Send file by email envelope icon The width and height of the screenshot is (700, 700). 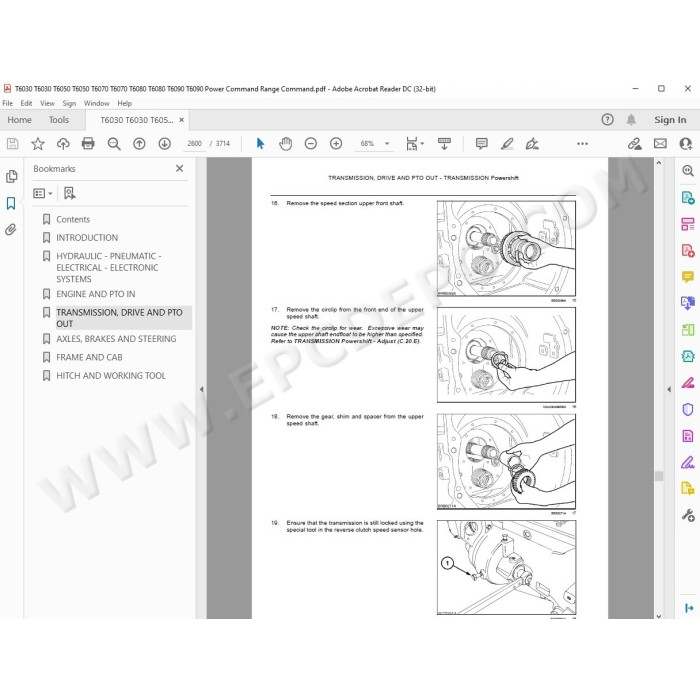[660, 144]
